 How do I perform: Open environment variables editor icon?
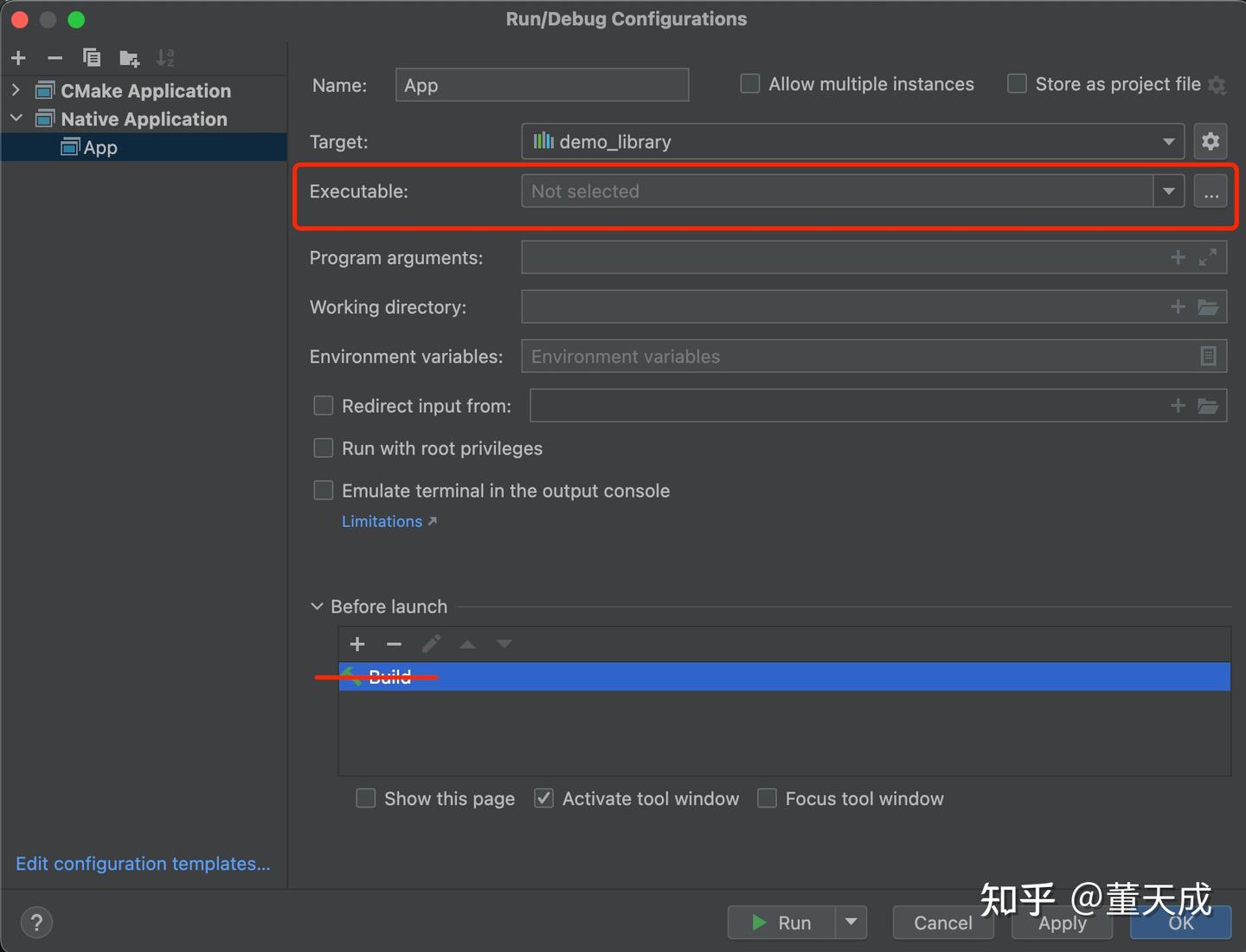point(1209,356)
